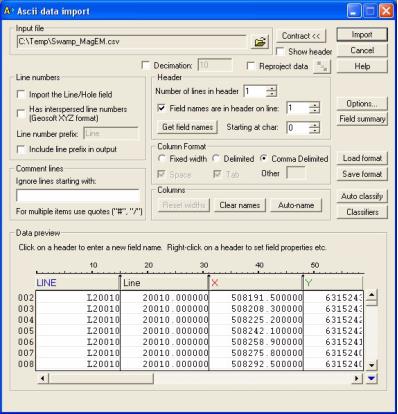Click X value 508191.500000 in row 002
The height and width of the screenshot is (414, 398).
coord(267,297)
